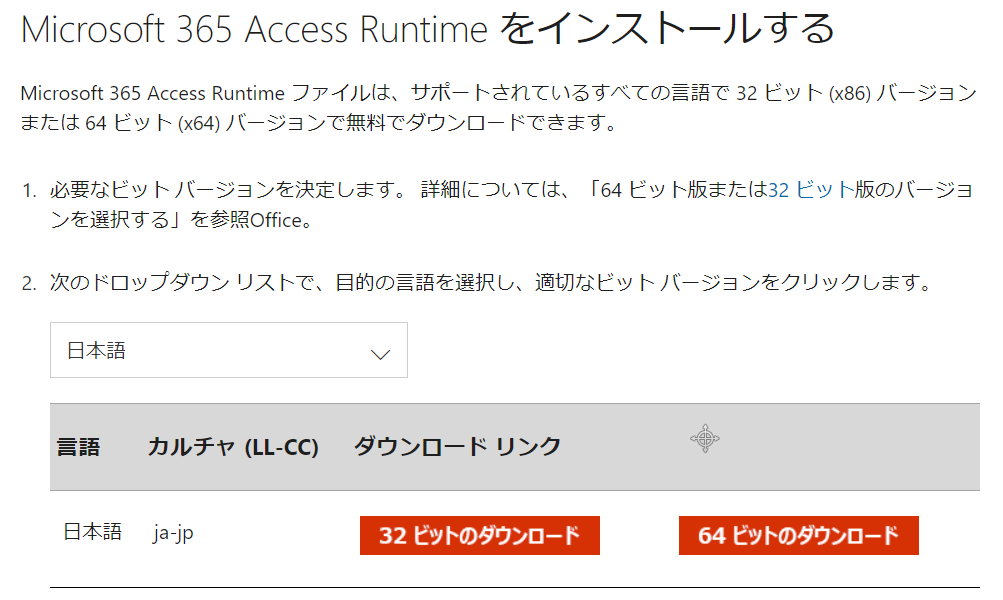Click the list number 1 marker
Viewport: 1003px width, 600px height.
[x=29, y=190]
